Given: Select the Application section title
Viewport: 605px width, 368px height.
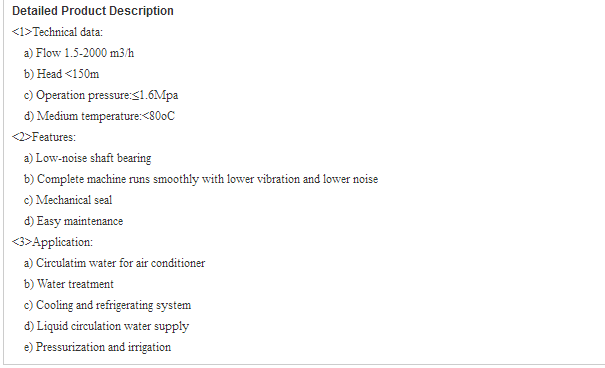Looking at the screenshot, I should 52,242.
